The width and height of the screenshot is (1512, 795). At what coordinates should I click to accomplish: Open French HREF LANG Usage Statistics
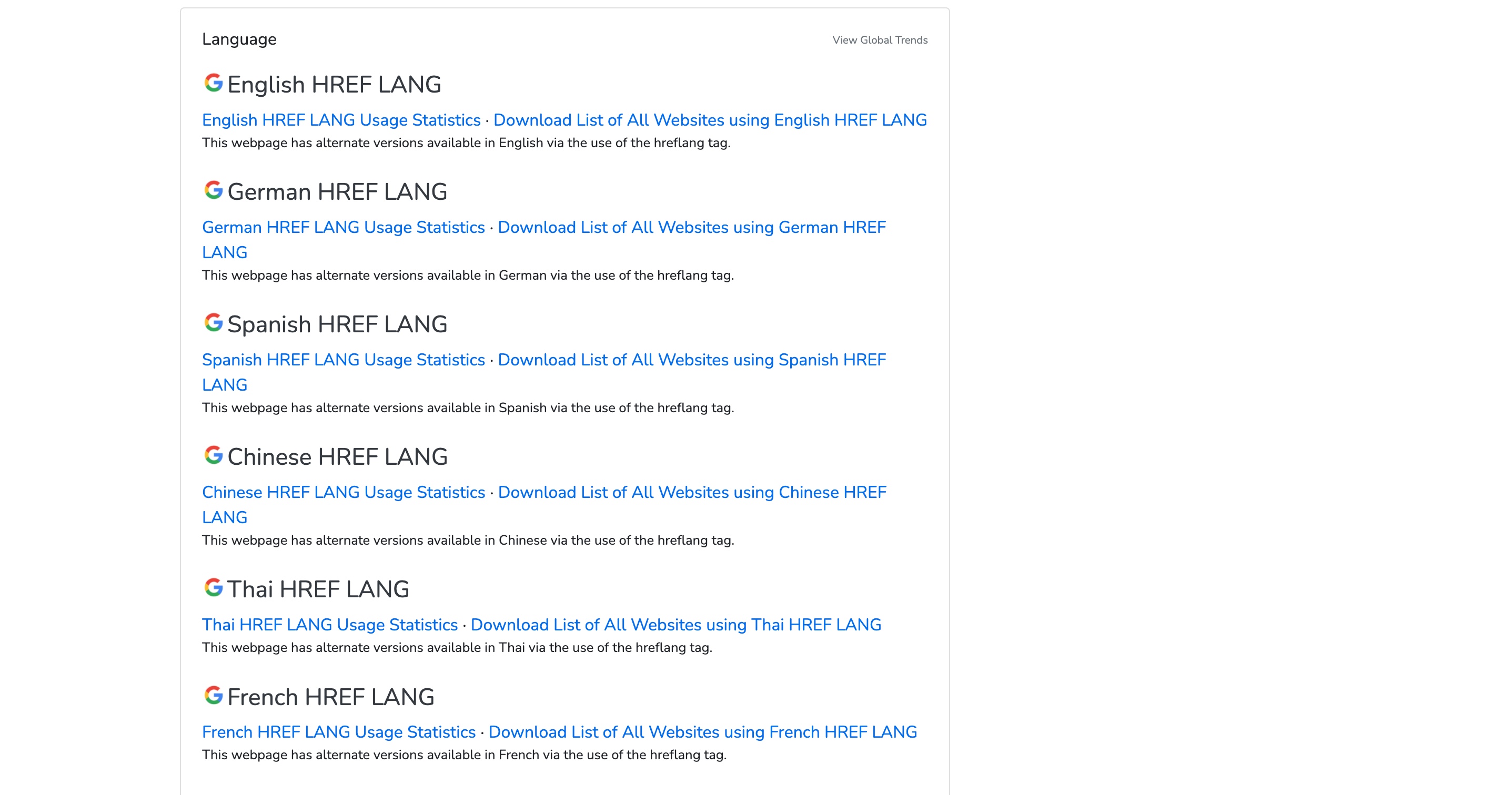tap(339, 732)
